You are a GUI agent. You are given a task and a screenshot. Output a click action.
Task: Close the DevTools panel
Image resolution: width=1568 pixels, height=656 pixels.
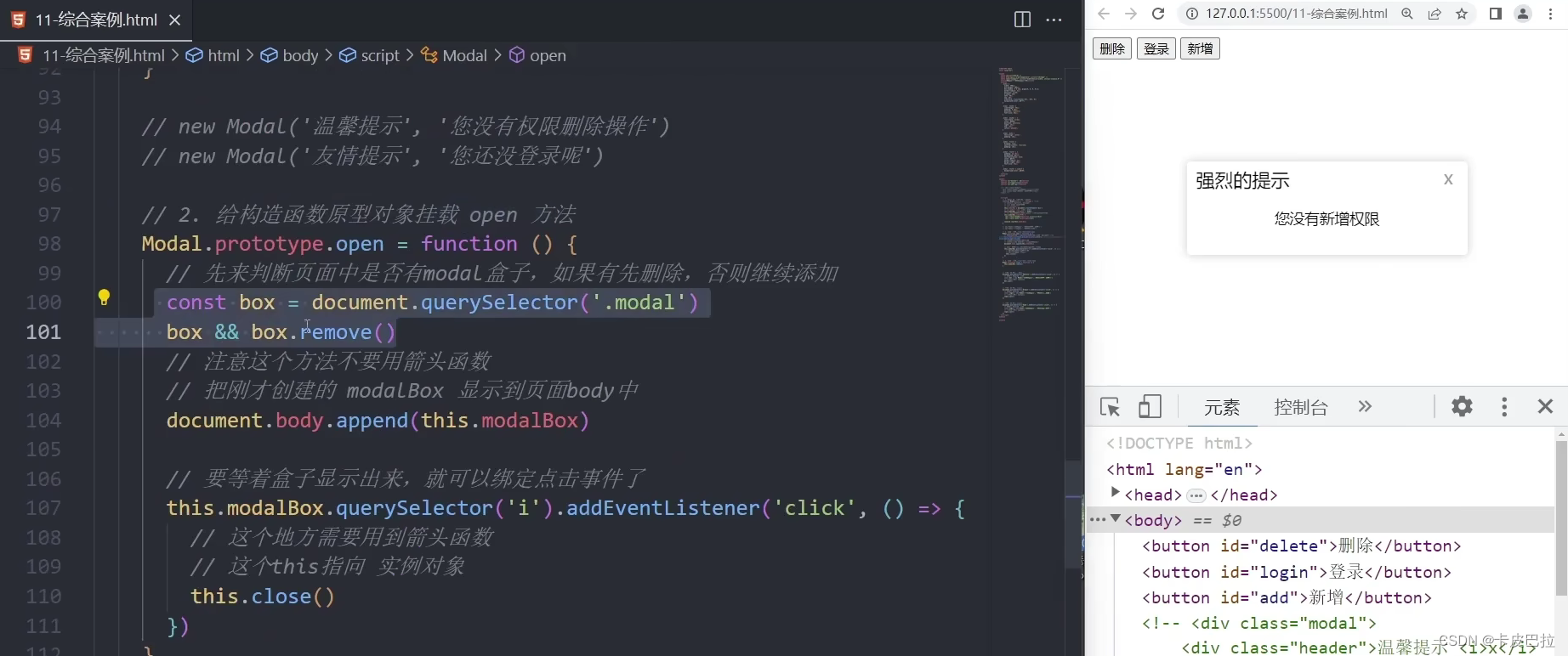tap(1546, 406)
